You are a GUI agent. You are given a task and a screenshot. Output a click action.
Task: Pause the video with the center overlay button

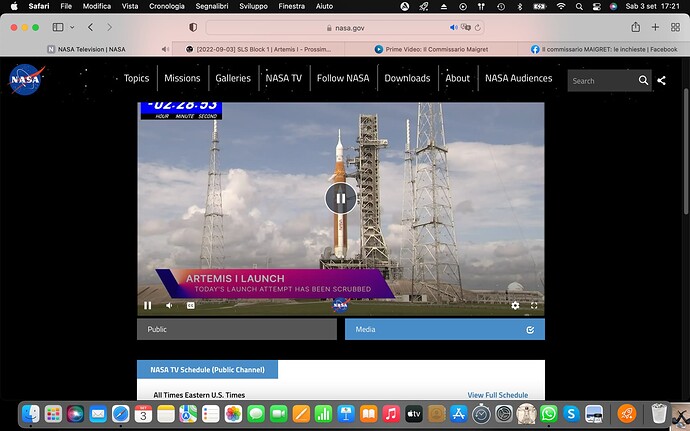tap(340, 198)
